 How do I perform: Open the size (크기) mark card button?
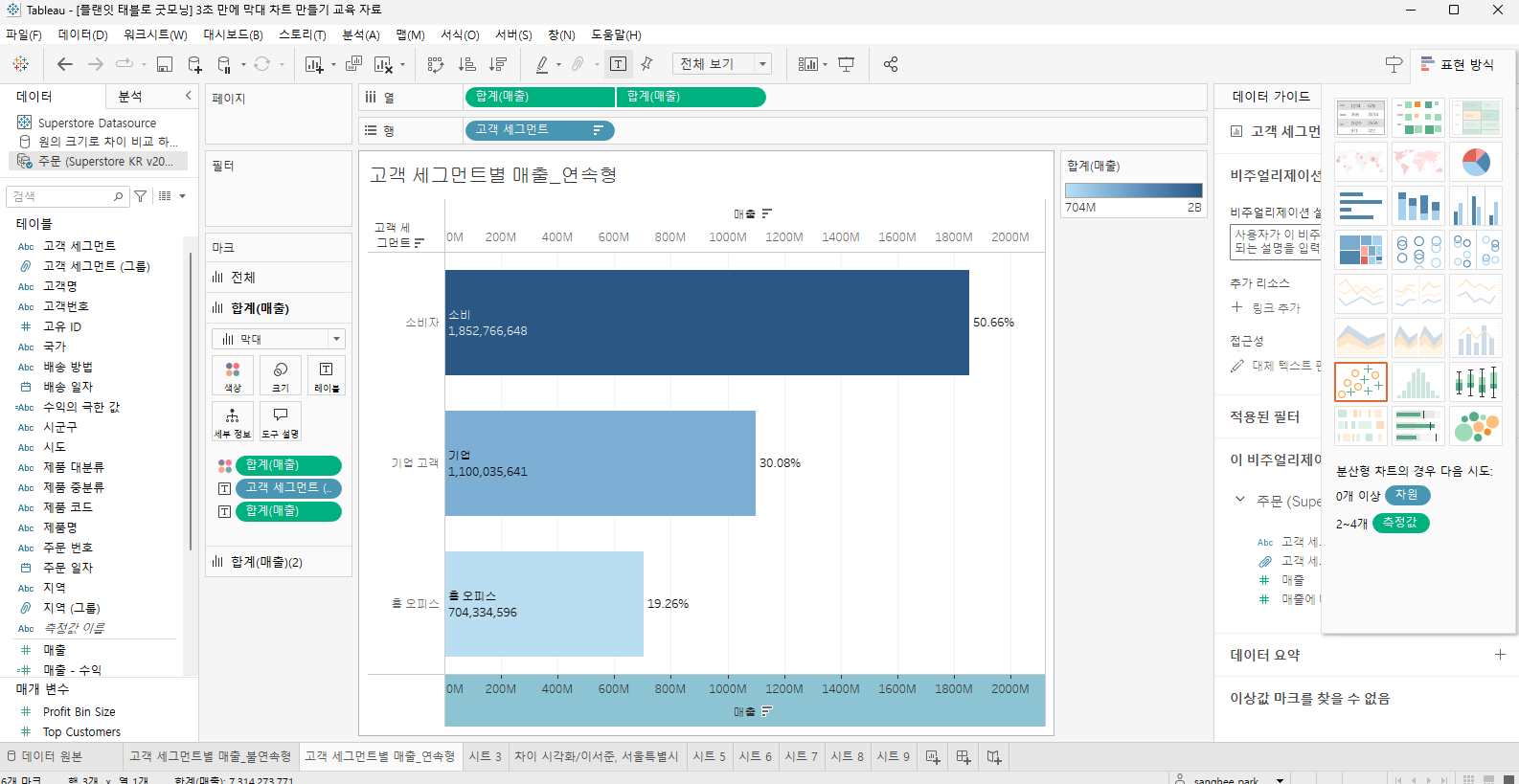coord(281,375)
